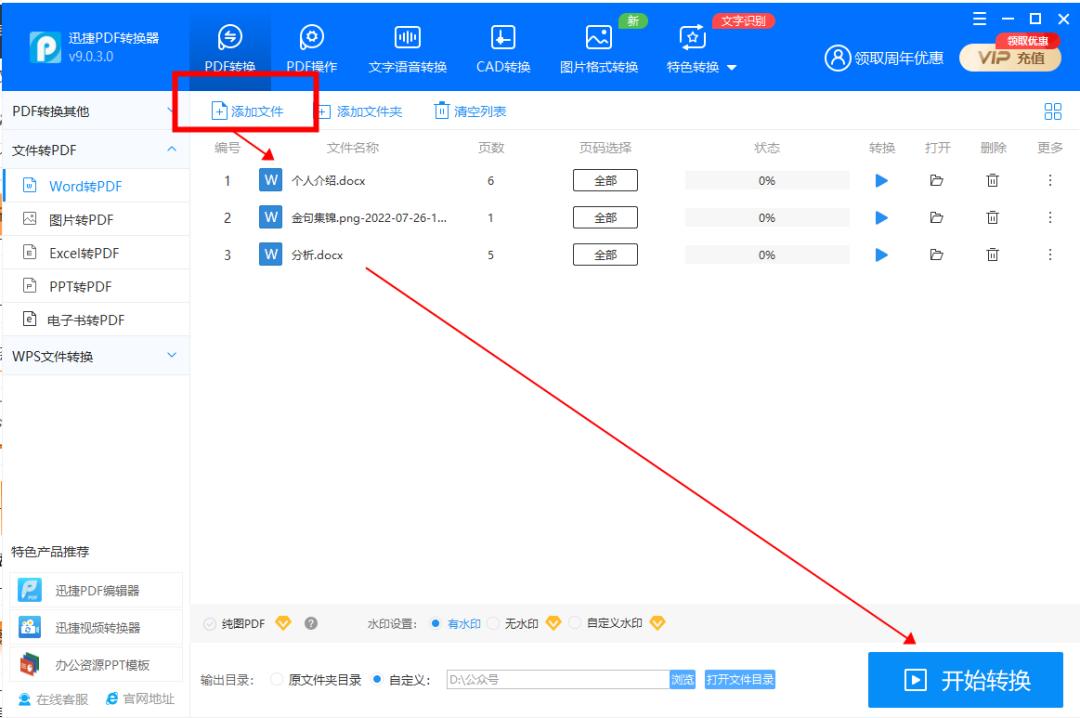Screen dimensions: 1080x718
Task: Open more options menu for 分析.docx
Action: pos(1050,254)
